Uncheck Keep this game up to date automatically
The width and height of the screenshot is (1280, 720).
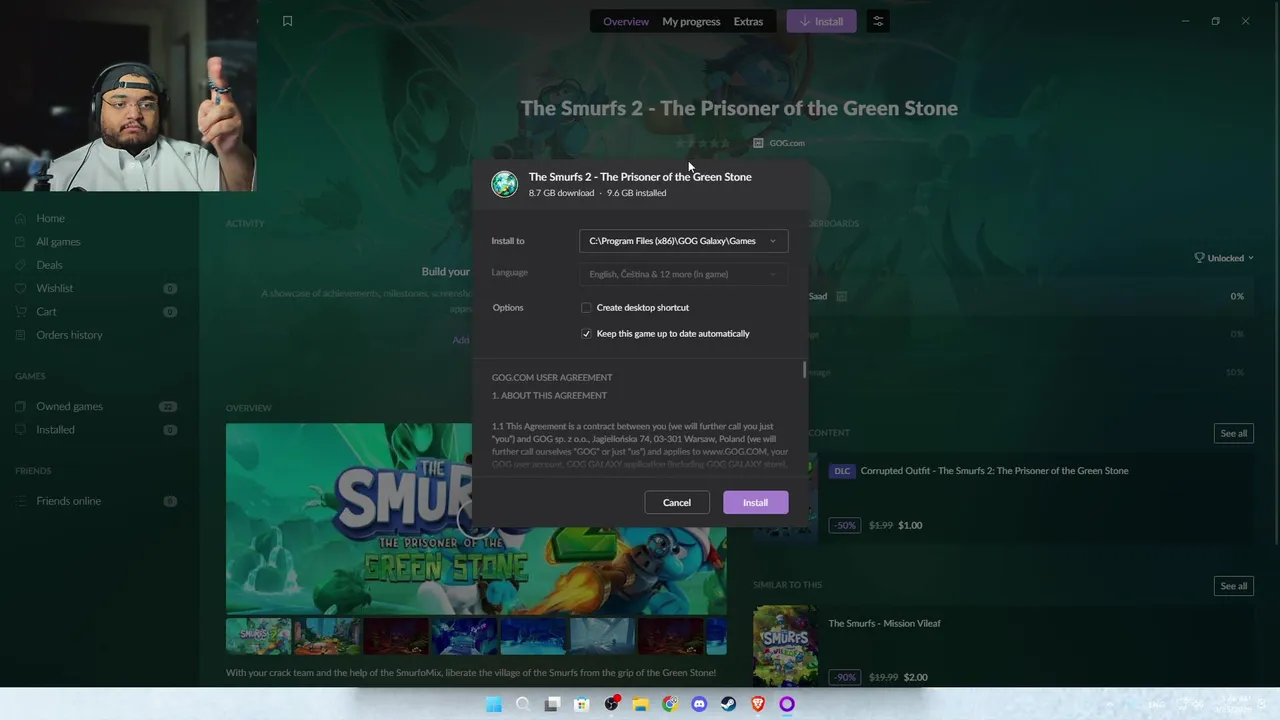pos(586,334)
